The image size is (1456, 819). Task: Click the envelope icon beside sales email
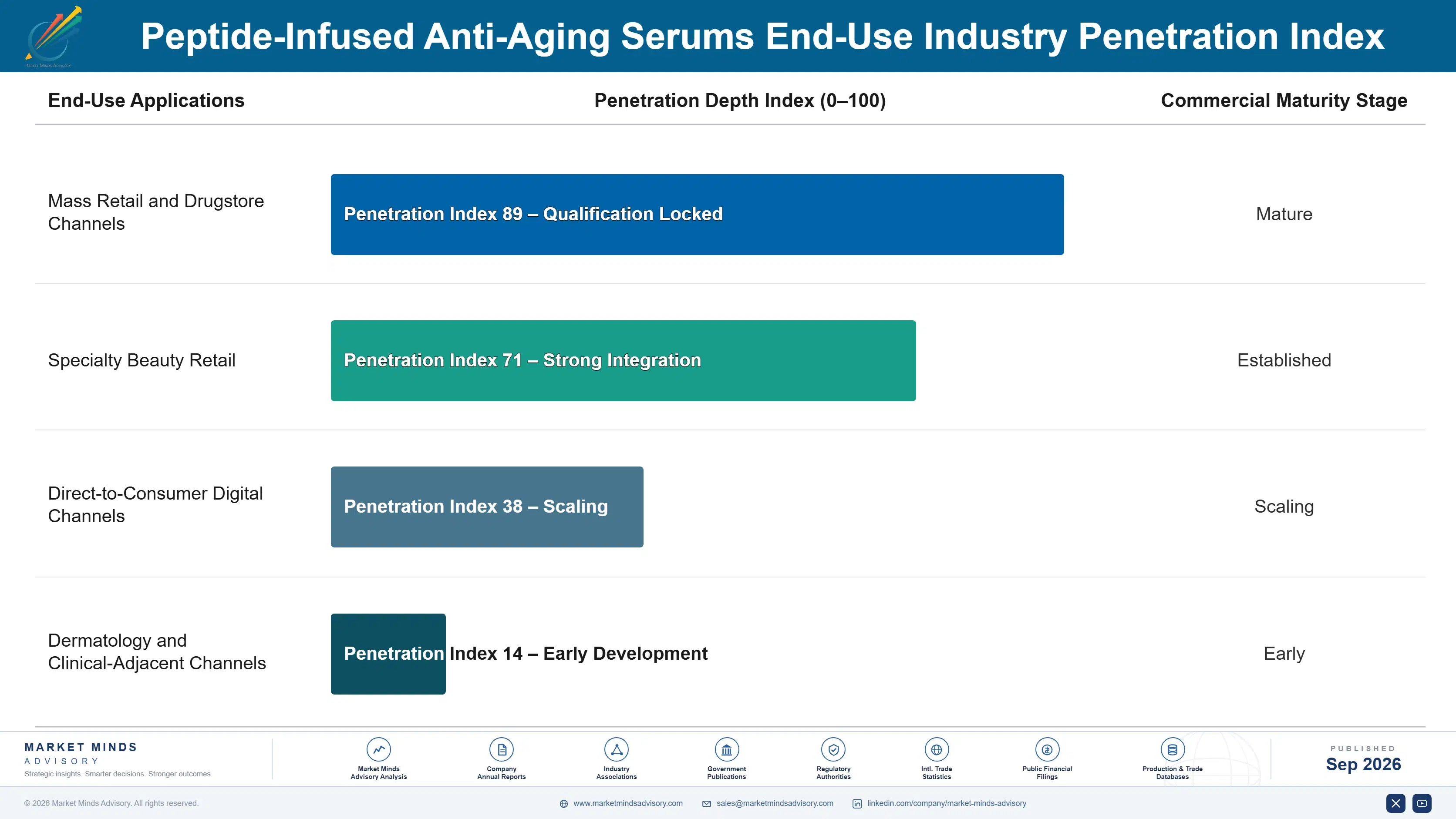(x=707, y=804)
